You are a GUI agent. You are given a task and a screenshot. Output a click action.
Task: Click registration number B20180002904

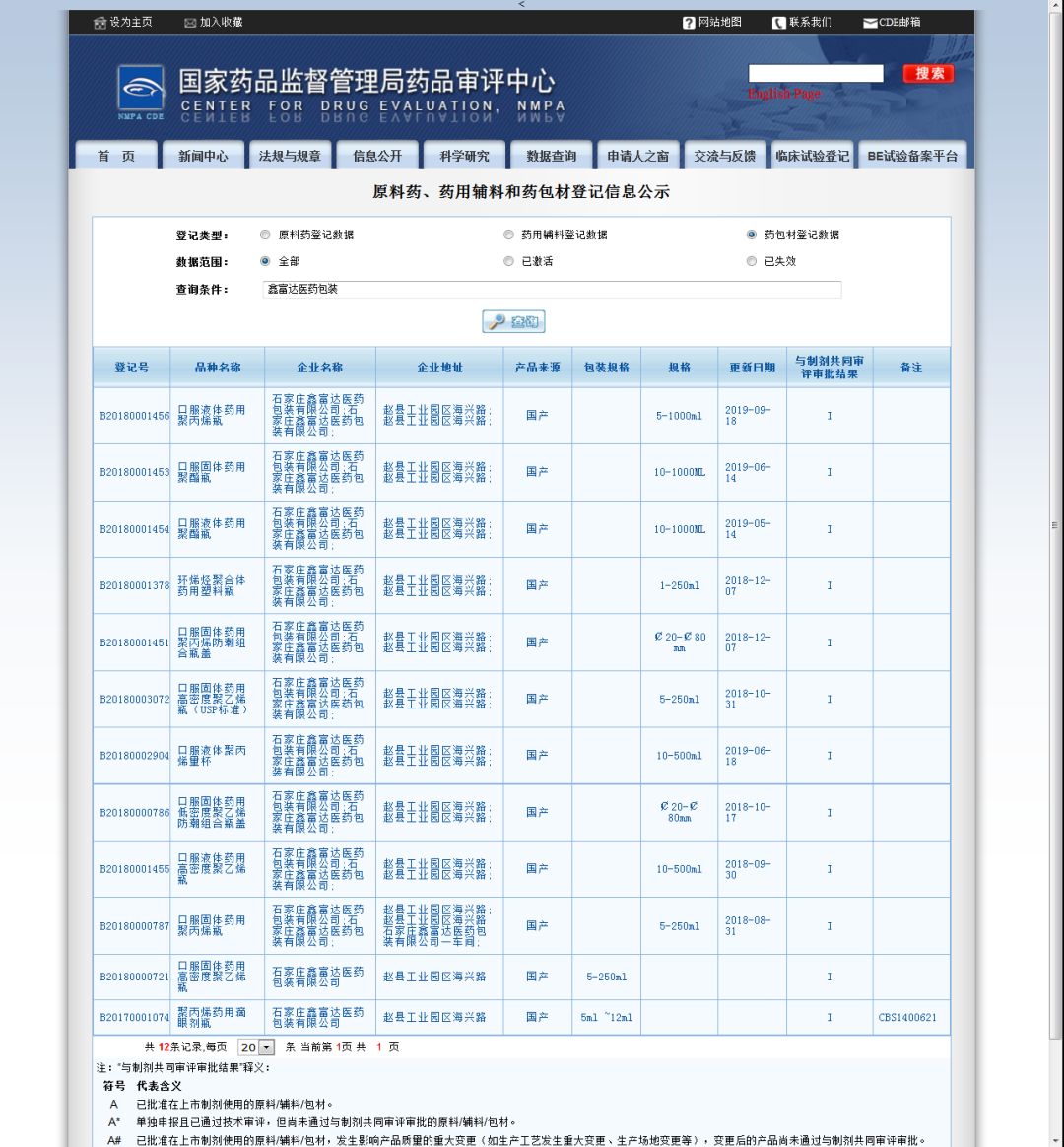135,756
